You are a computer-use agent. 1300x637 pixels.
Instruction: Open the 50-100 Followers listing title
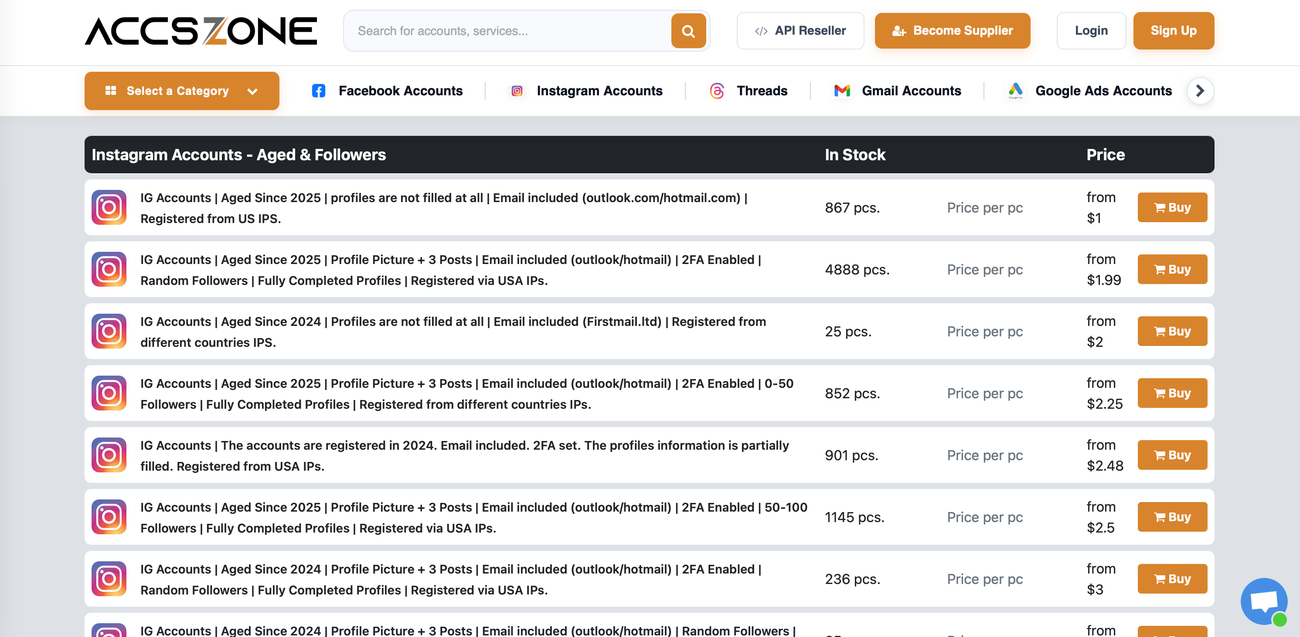(x=474, y=518)
